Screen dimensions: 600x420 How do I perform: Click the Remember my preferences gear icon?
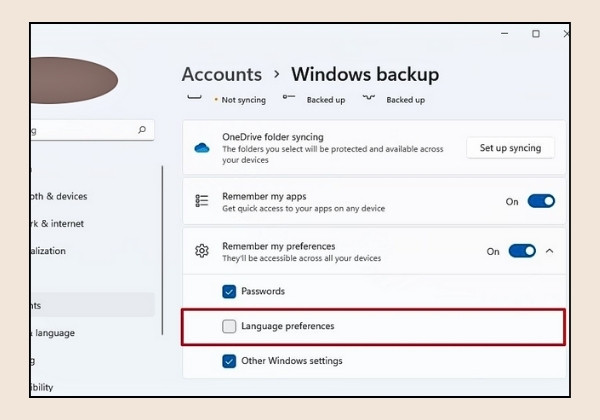[202, 251]
